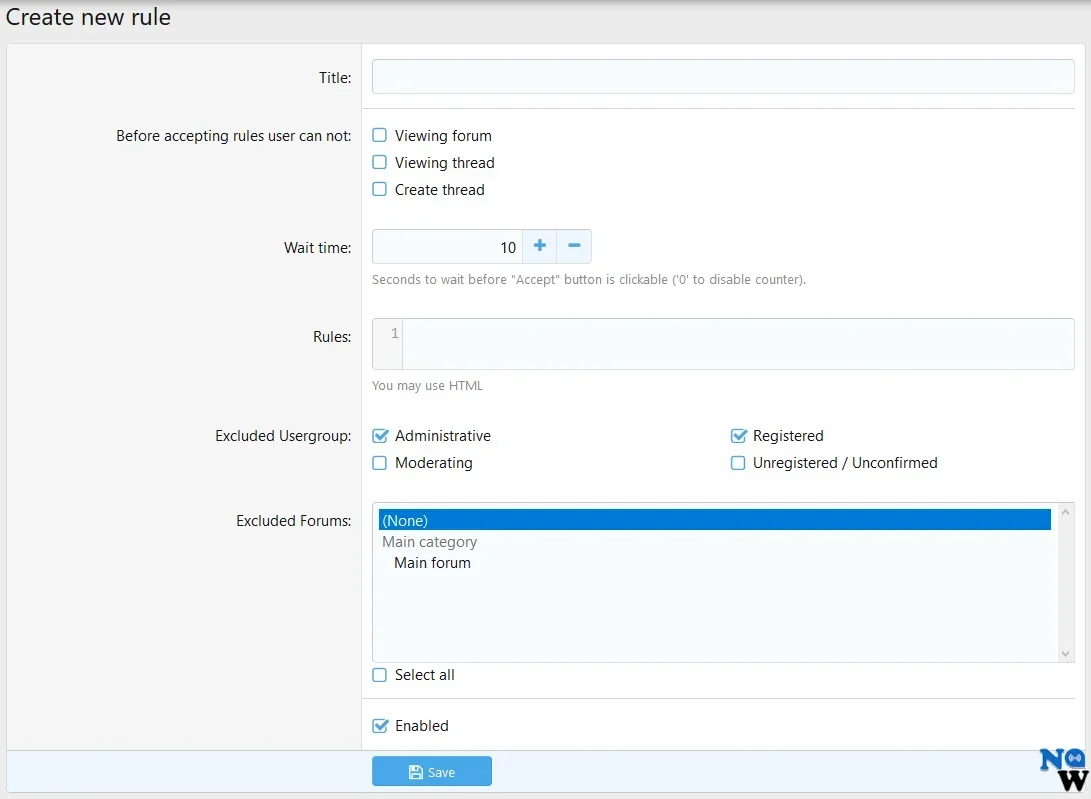Image resolution: width=1091 pixels, height=799 pixels.
Task: Click the minus icon to decrease wait time
Action: click(574, 247)
